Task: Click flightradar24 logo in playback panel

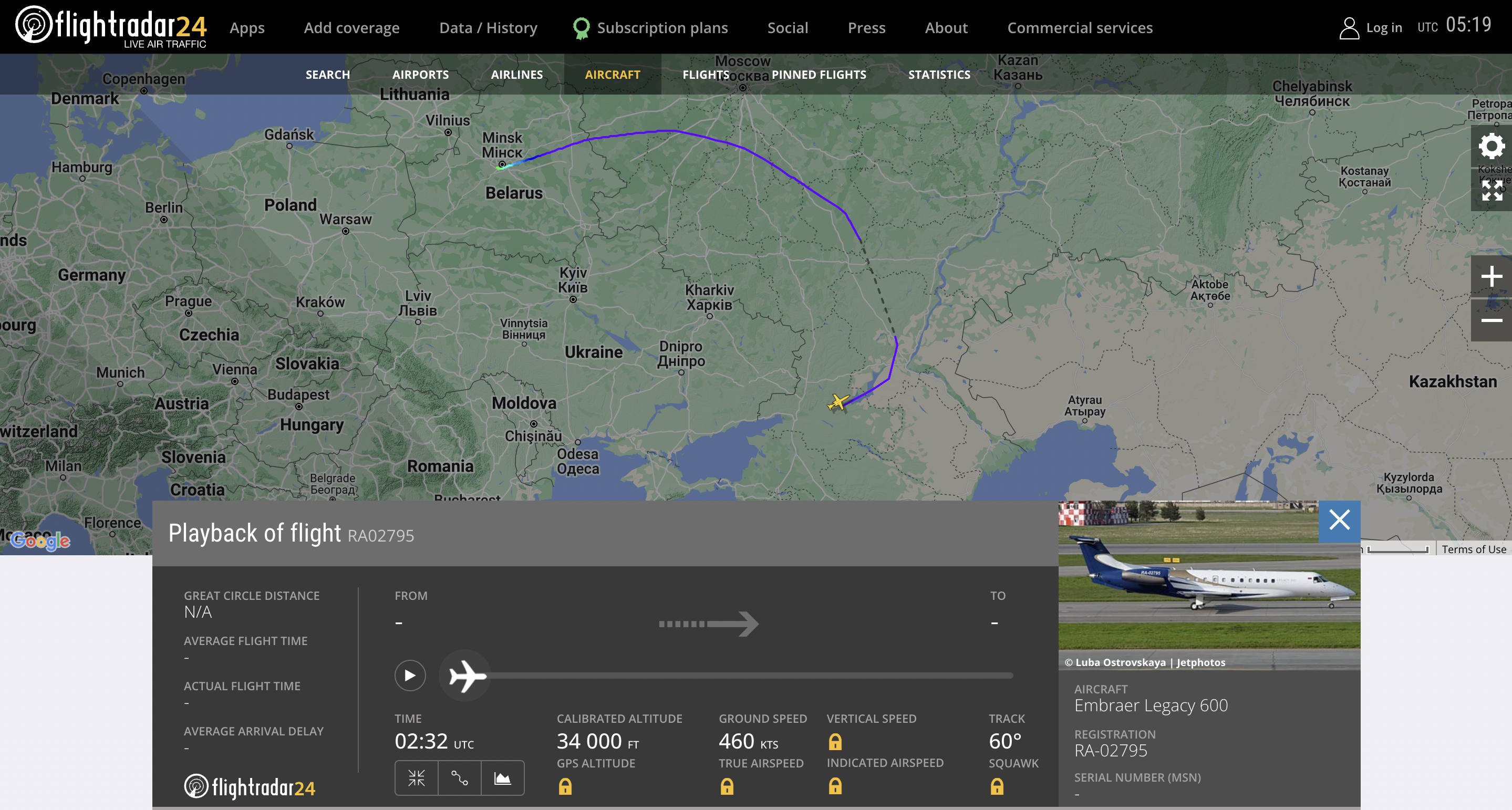Action: click(250, 786)
